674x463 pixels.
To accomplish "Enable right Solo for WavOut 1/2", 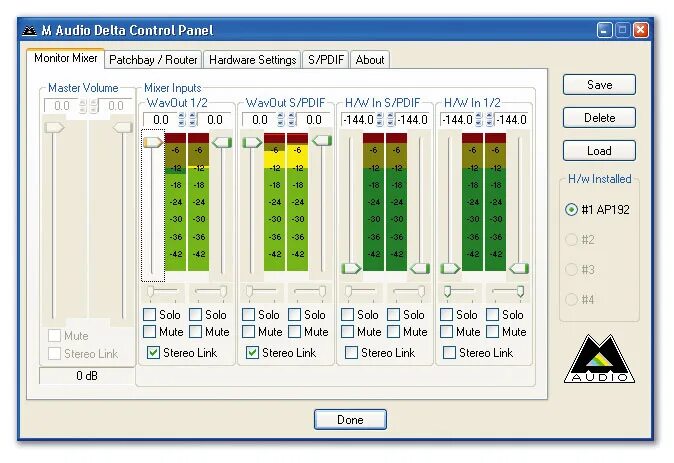I will point(196,315).
